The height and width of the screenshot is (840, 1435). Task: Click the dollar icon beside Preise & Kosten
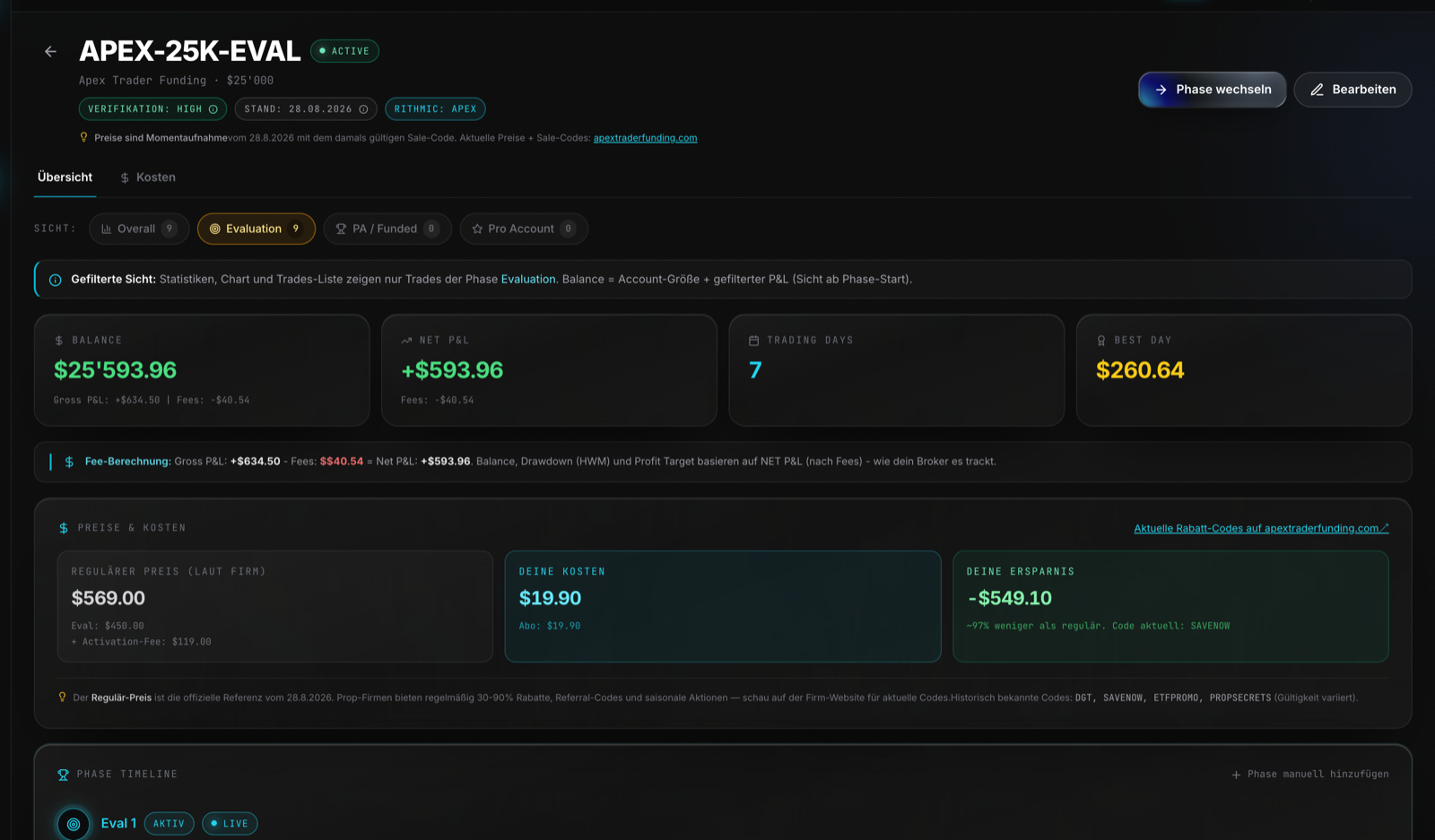tap(64, 528)
